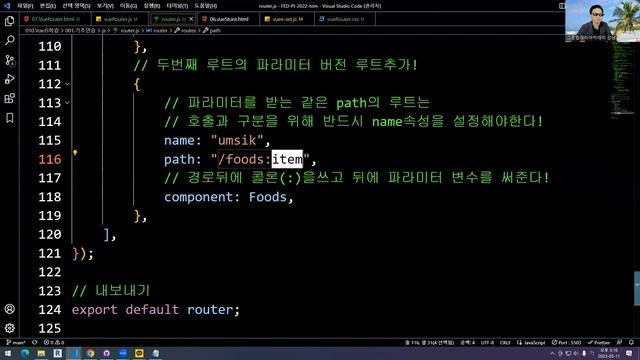Image resolution: width=640 pixels, height=360 pixels.
Task: Click the path breadcrumb item
Action: (212, 30)
